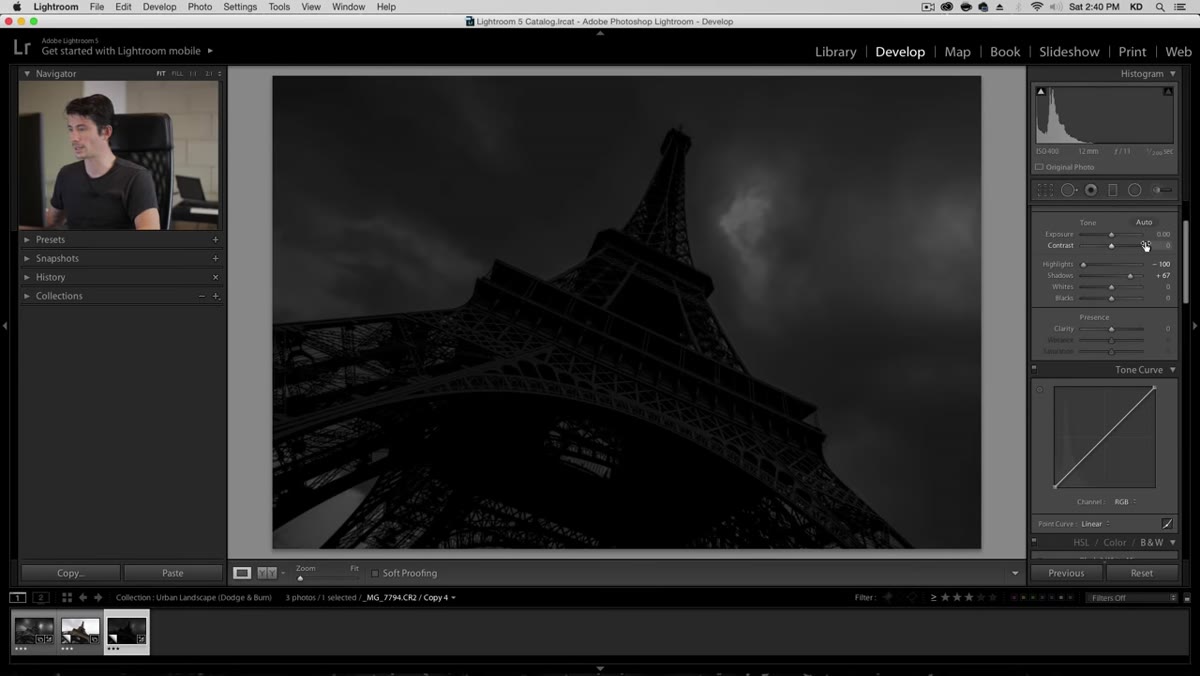Activate the Tone Curve targeted adjustment tool
Image resolution: width=1200 pixels, height=676 pixels.
click(x=1040, y=390)
